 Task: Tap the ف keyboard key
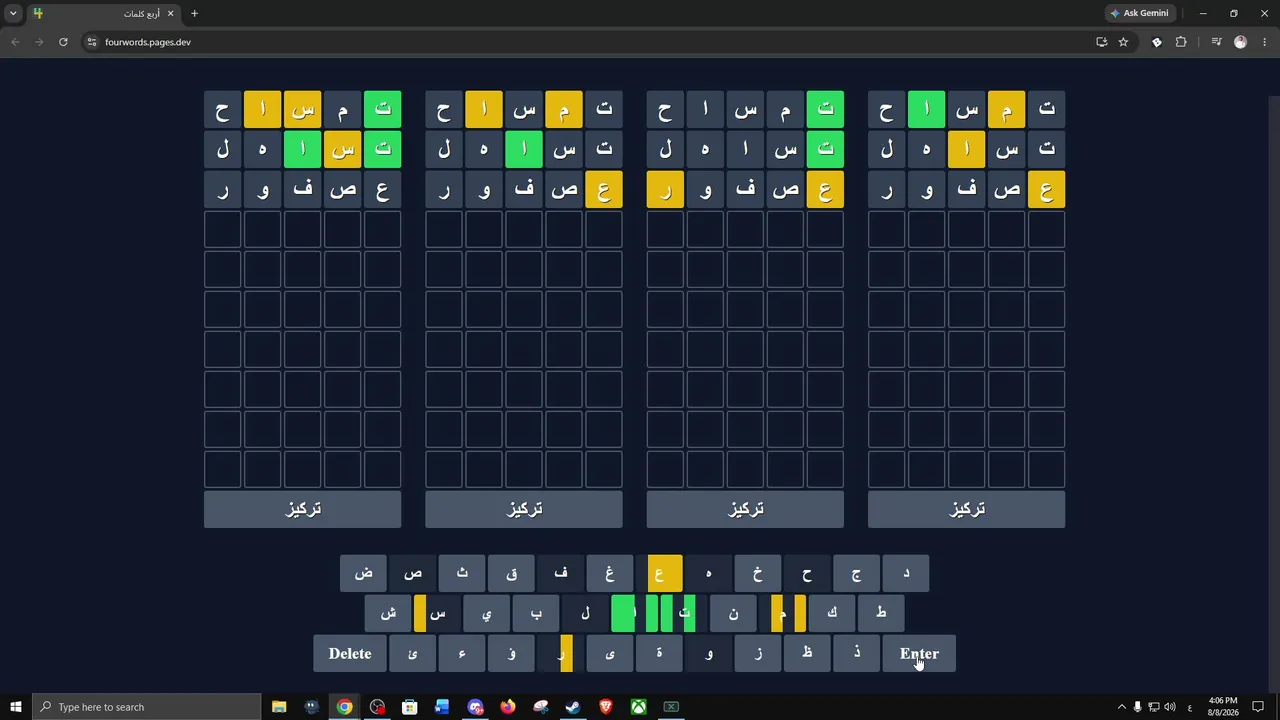pyautogui.click(x=560, y=573)
